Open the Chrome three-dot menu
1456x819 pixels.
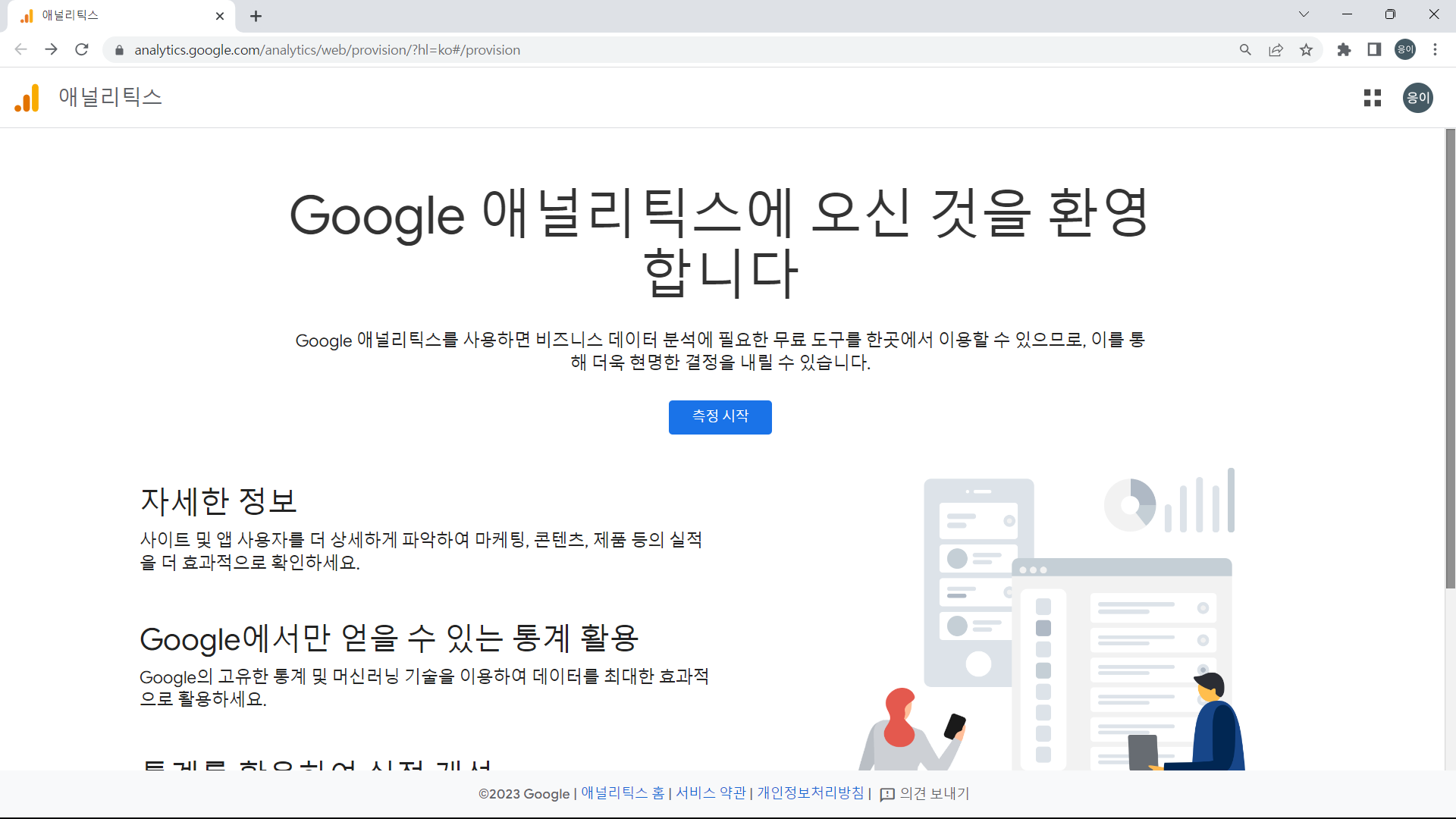(x=1435, y=49)
